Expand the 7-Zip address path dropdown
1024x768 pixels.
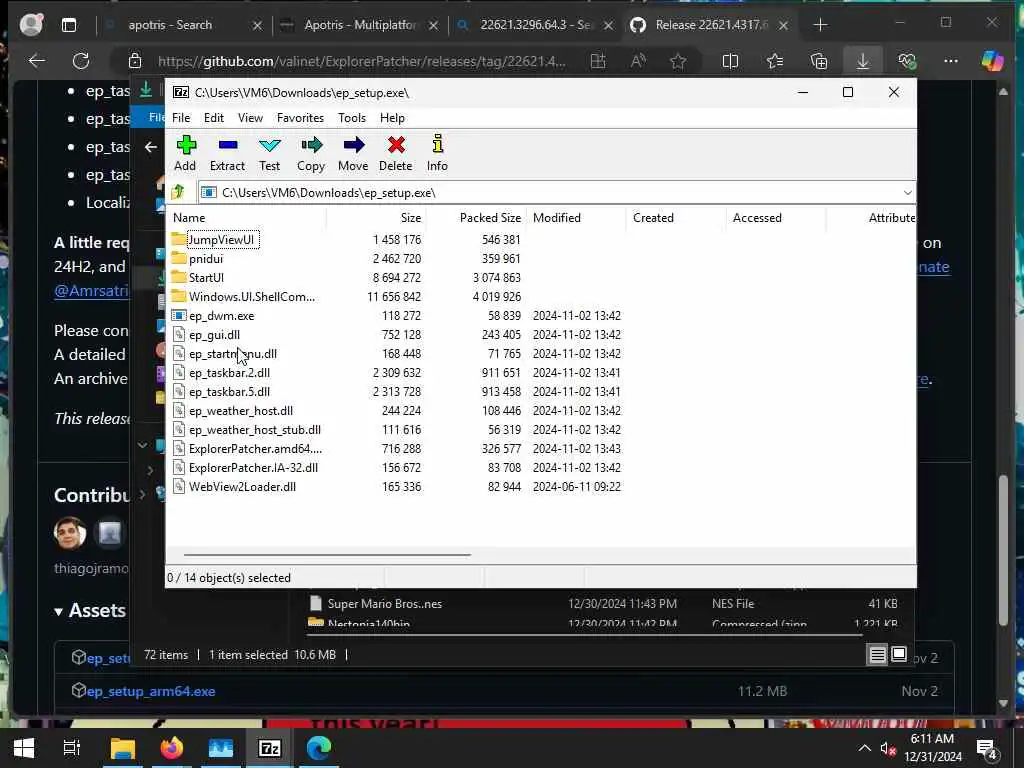[907, 193]
